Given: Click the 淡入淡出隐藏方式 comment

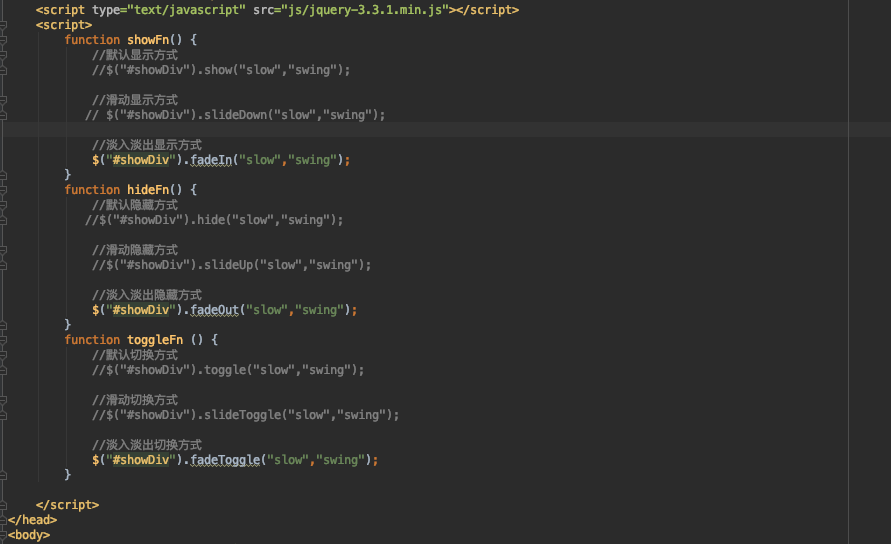Looking at the screenshot, I should click(147, 295).
